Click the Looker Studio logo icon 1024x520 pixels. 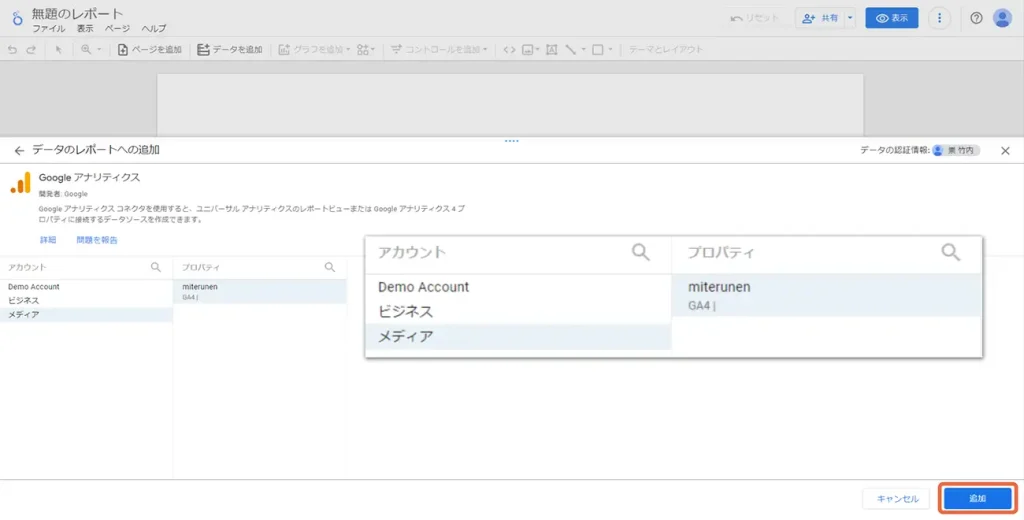pyautogui.click(x=18, y=18)
